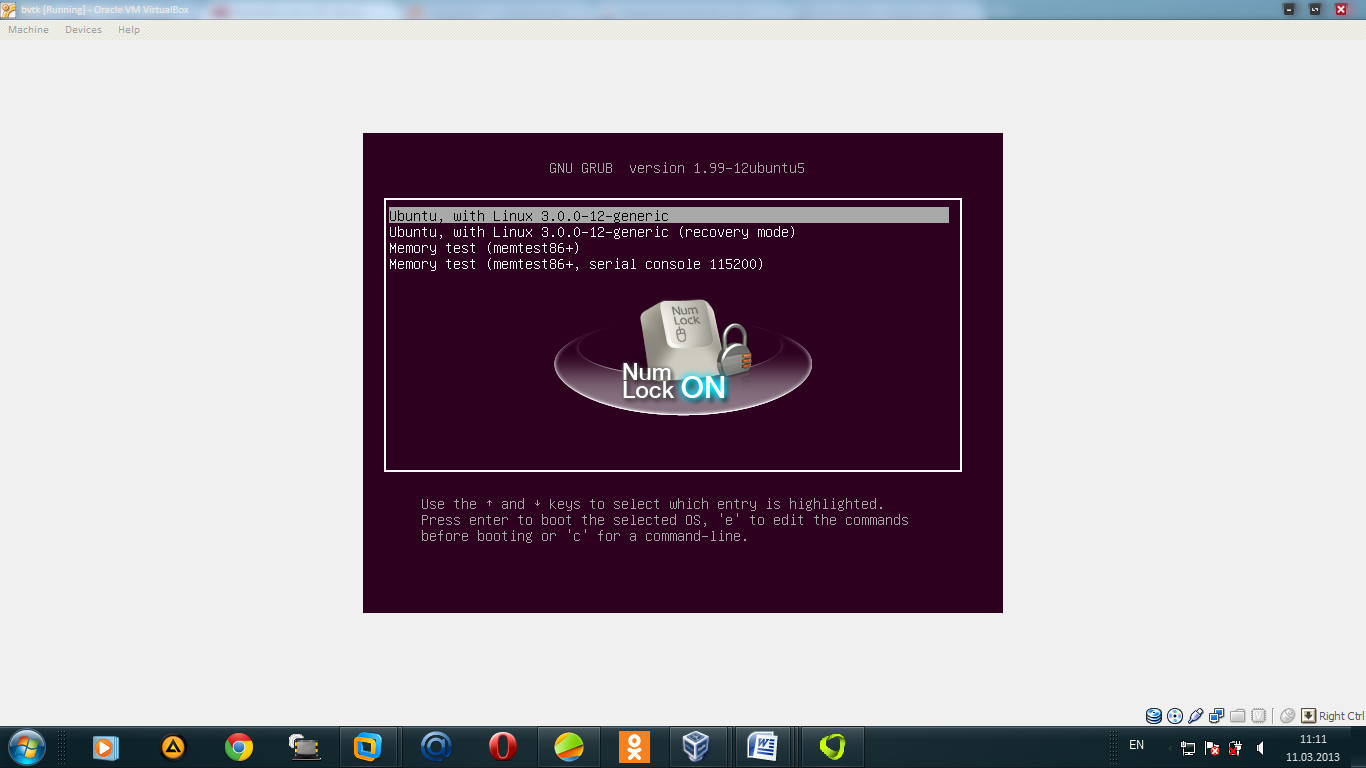
Task: Click the network adapters status icon
Action: (1217, 716)
